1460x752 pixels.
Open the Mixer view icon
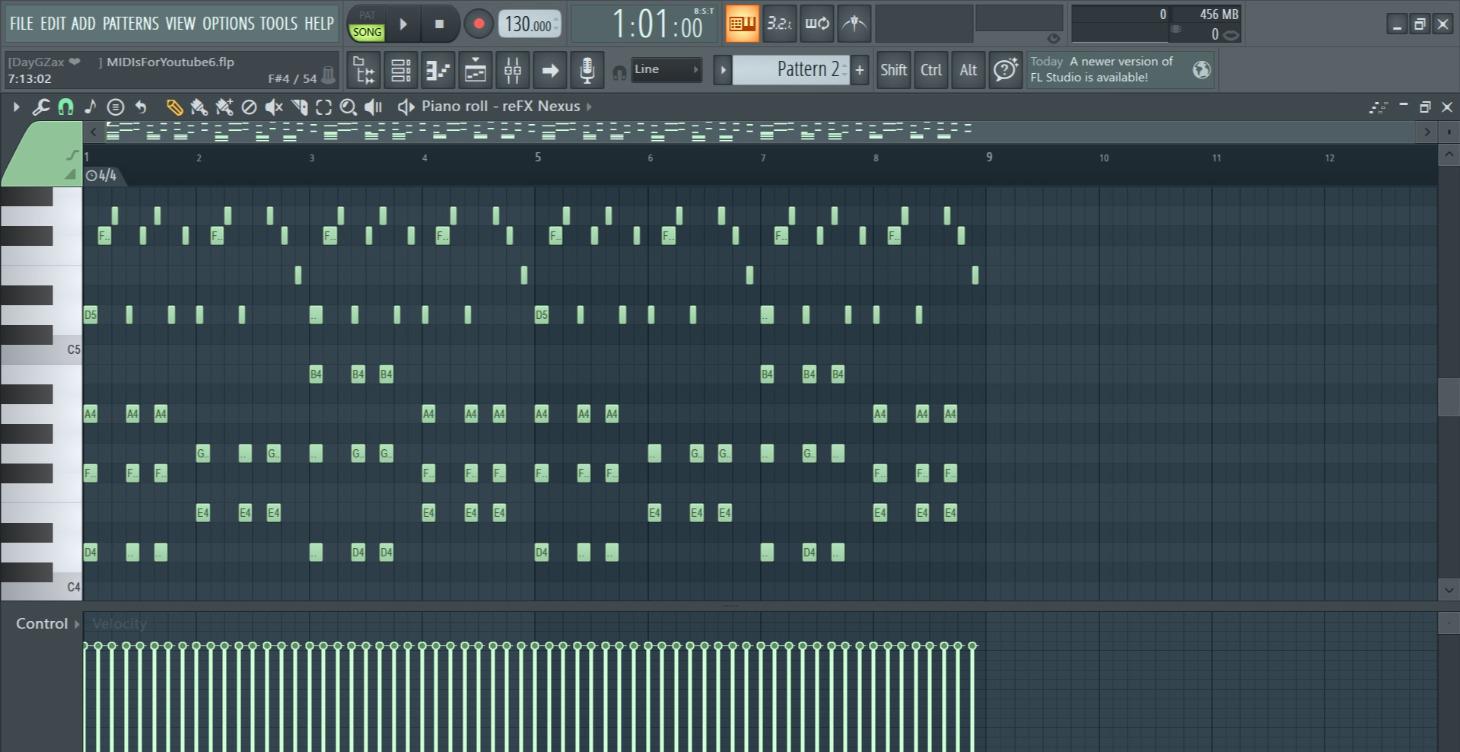(x=512, y=70)
